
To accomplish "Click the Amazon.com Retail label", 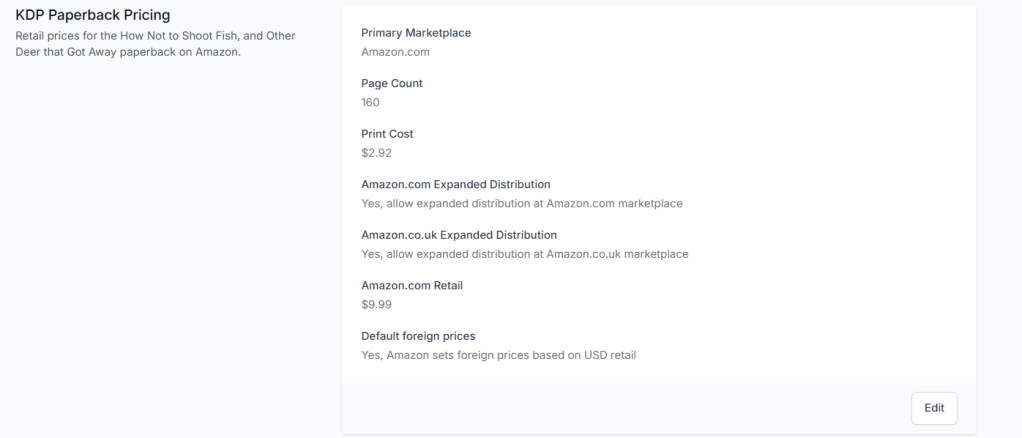I will (x=412, y=285).
